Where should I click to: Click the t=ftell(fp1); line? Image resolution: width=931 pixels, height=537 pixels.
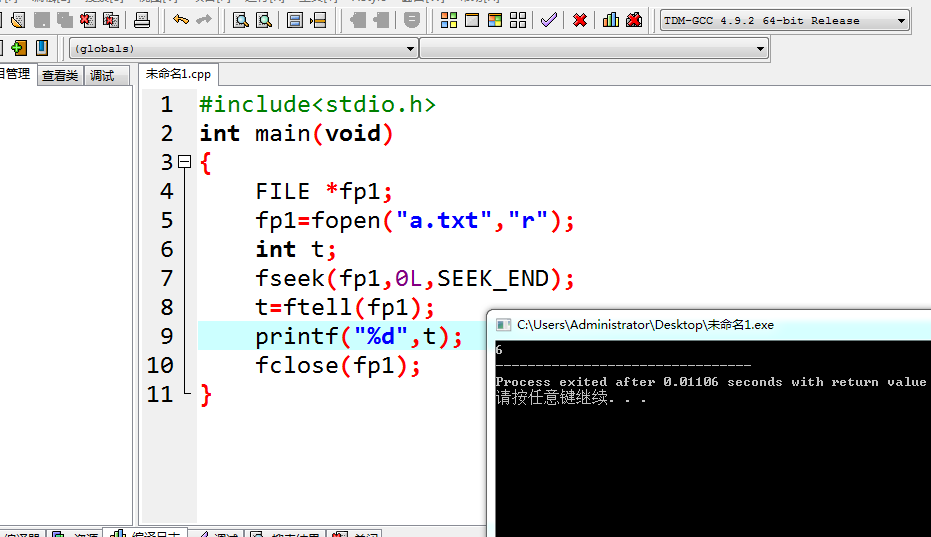coord(345,308)
